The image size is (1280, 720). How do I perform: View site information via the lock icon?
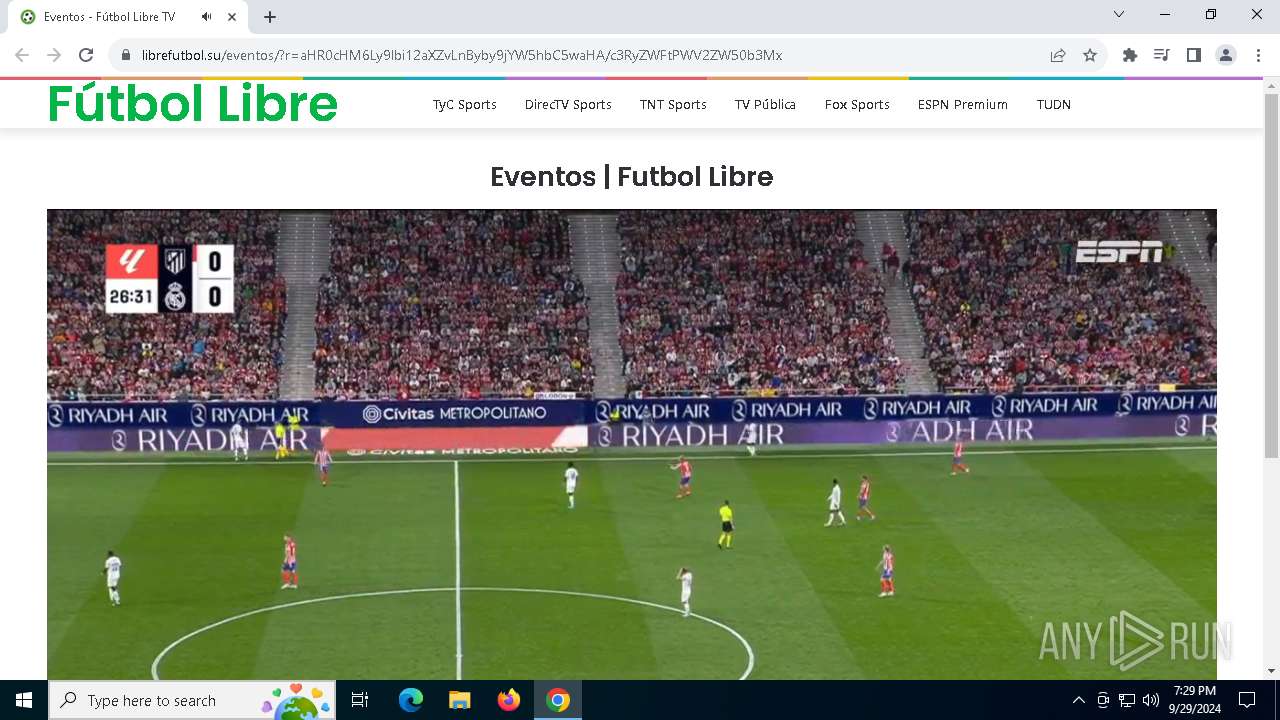[126, 55]
